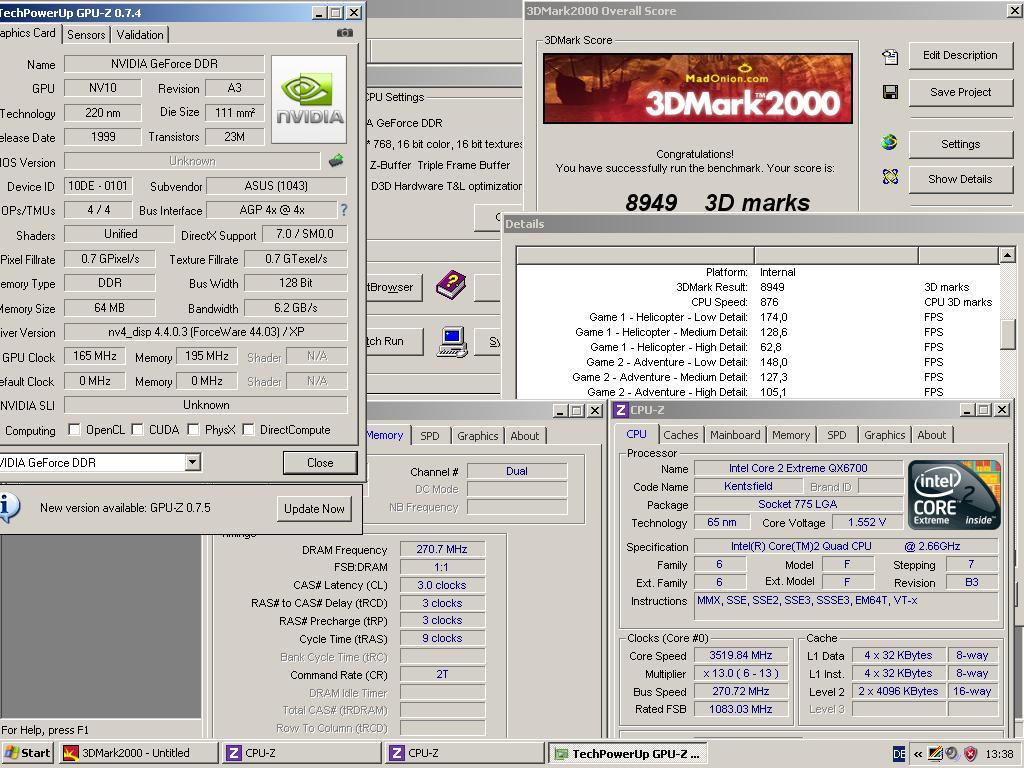Click the Bus Interface question mark icon
1024x768 pixels.
344,210
